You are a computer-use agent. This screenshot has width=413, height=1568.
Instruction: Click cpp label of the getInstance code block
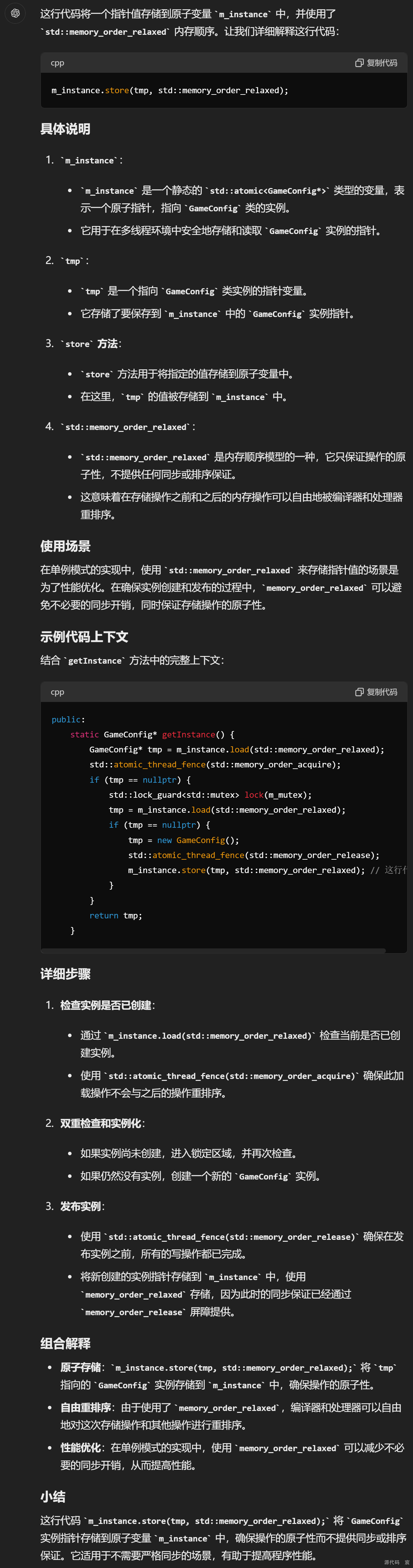[x=57, y=692]
